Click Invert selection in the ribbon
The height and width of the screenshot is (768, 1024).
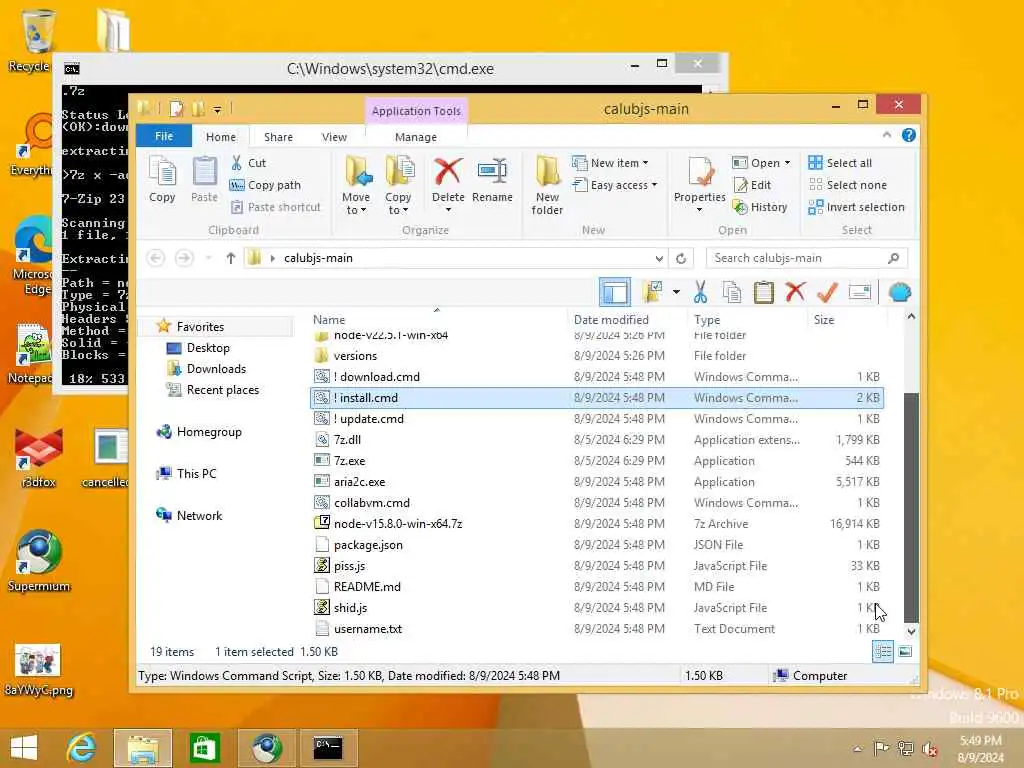[x=856, y=207]
